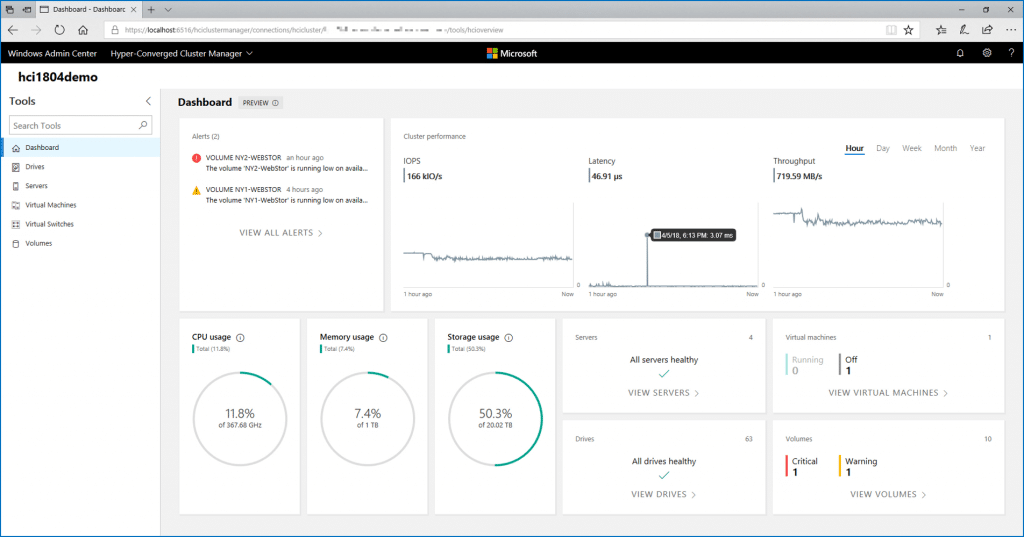
Task: Select the Month time range tab
Action: pyautogui.click(x=945, y=148)
